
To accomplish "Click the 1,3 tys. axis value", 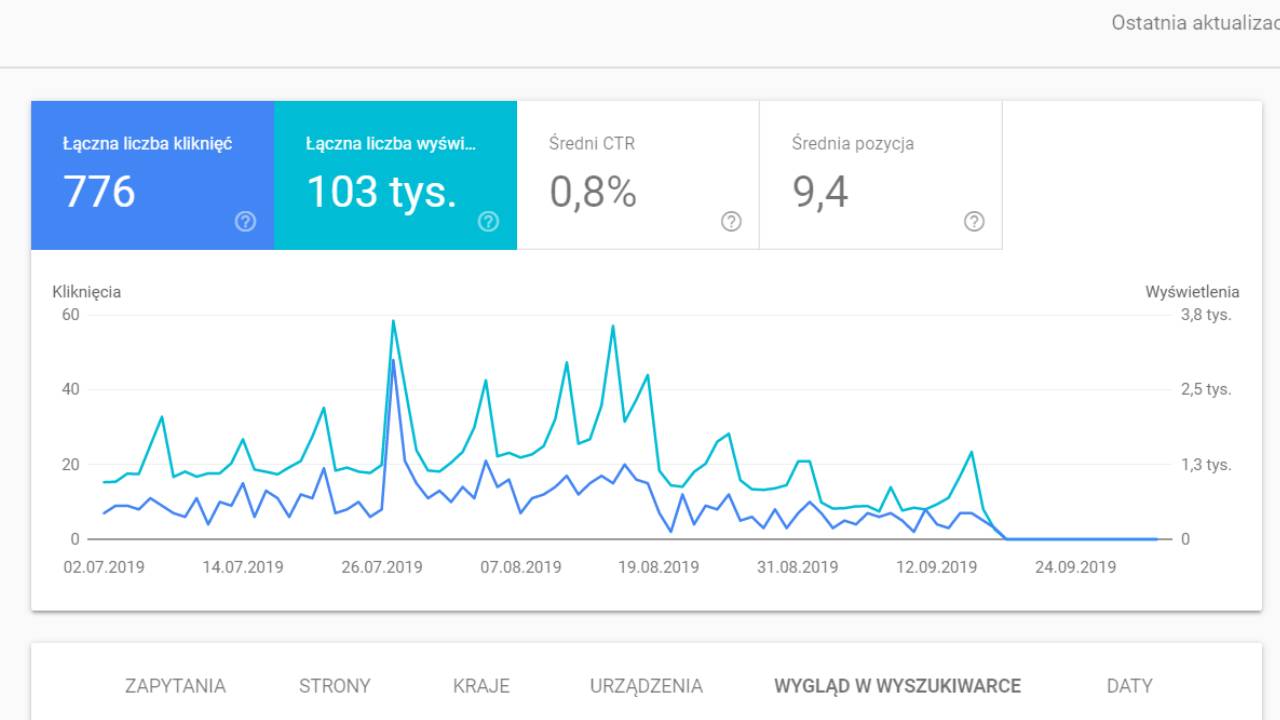I will coord(1206,464).
